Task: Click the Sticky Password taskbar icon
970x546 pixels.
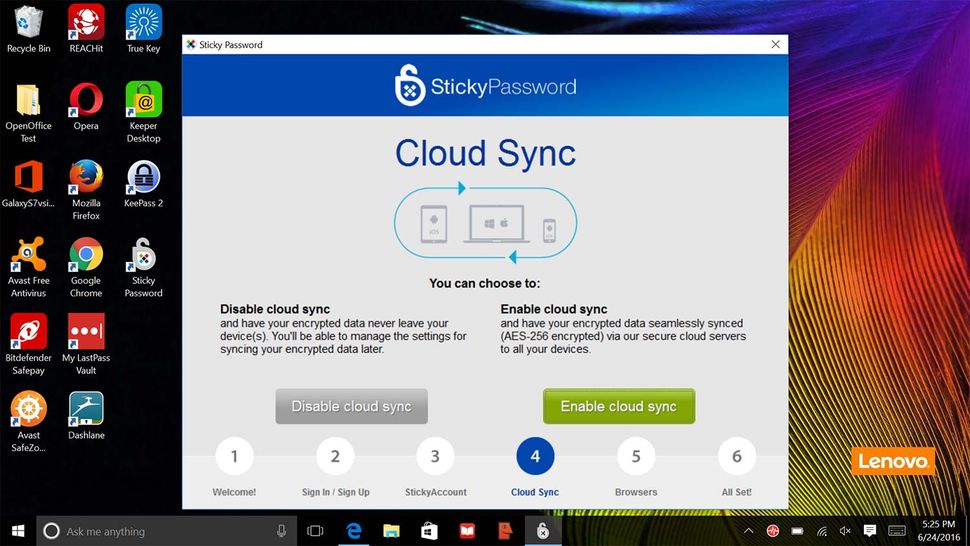Action: (543, 531)
